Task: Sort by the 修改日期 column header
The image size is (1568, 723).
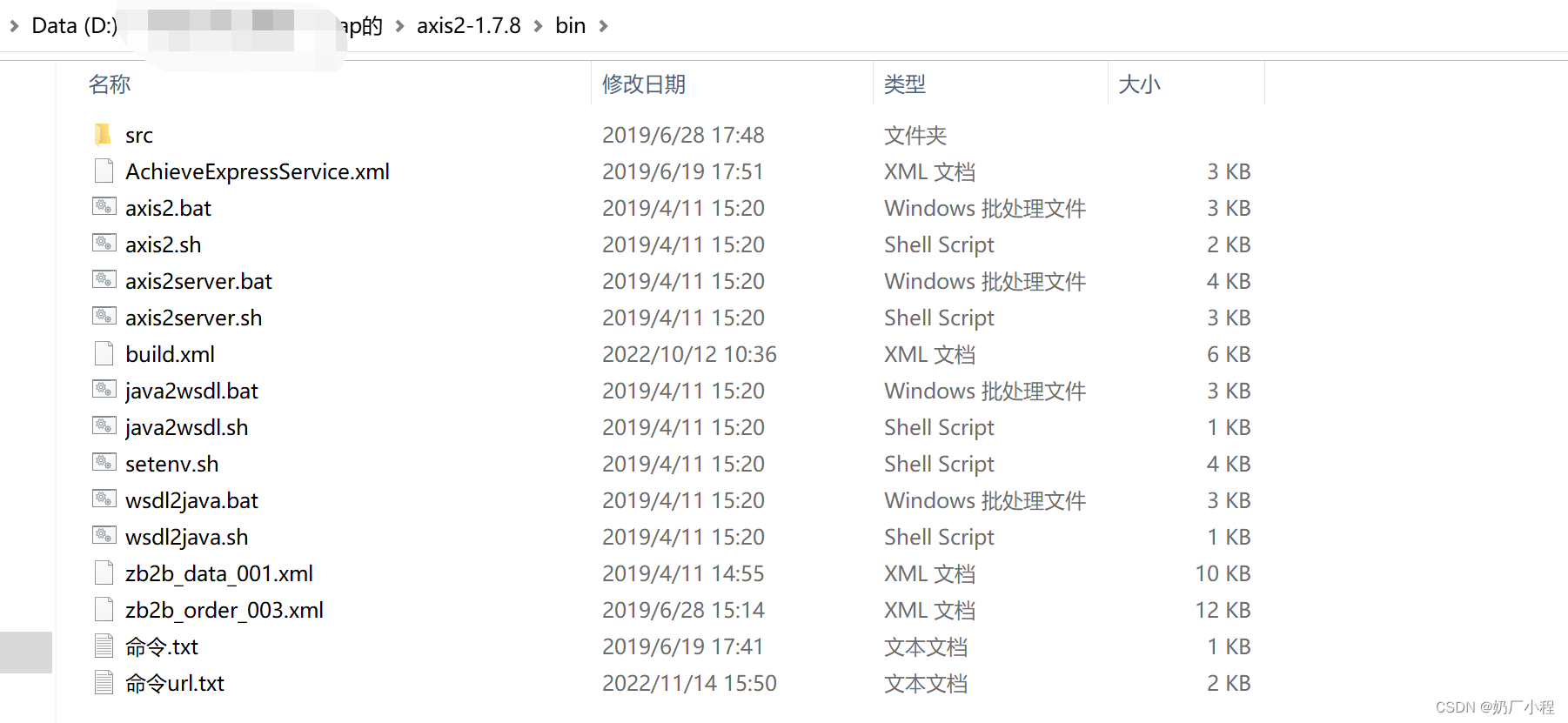Action: (x=643, y=84)
